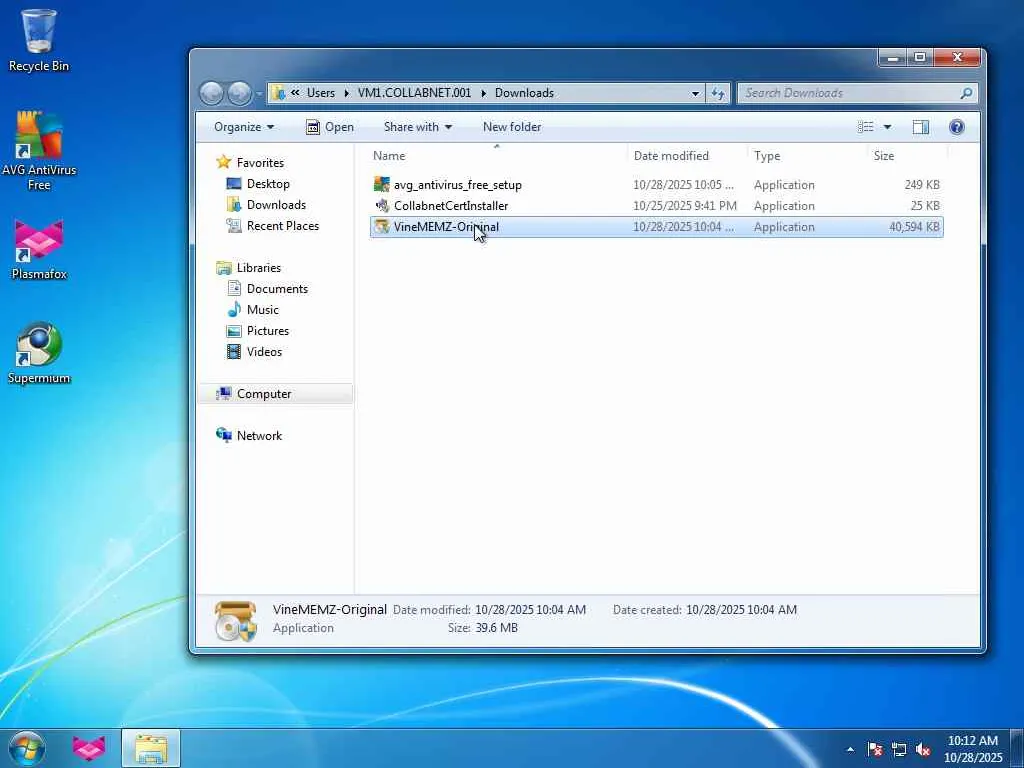The width and height of the screenshot is (1024, 768).
Task: Open the Supermium desktop shortcut
Action: click(39, 353)
